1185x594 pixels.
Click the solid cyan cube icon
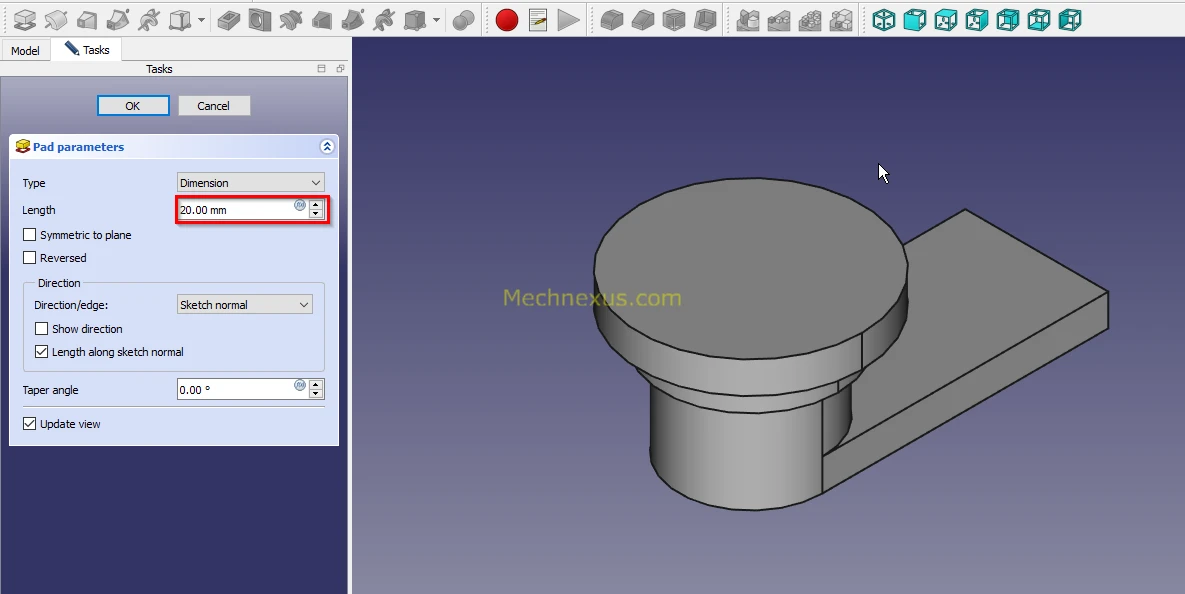coord(915,19)
